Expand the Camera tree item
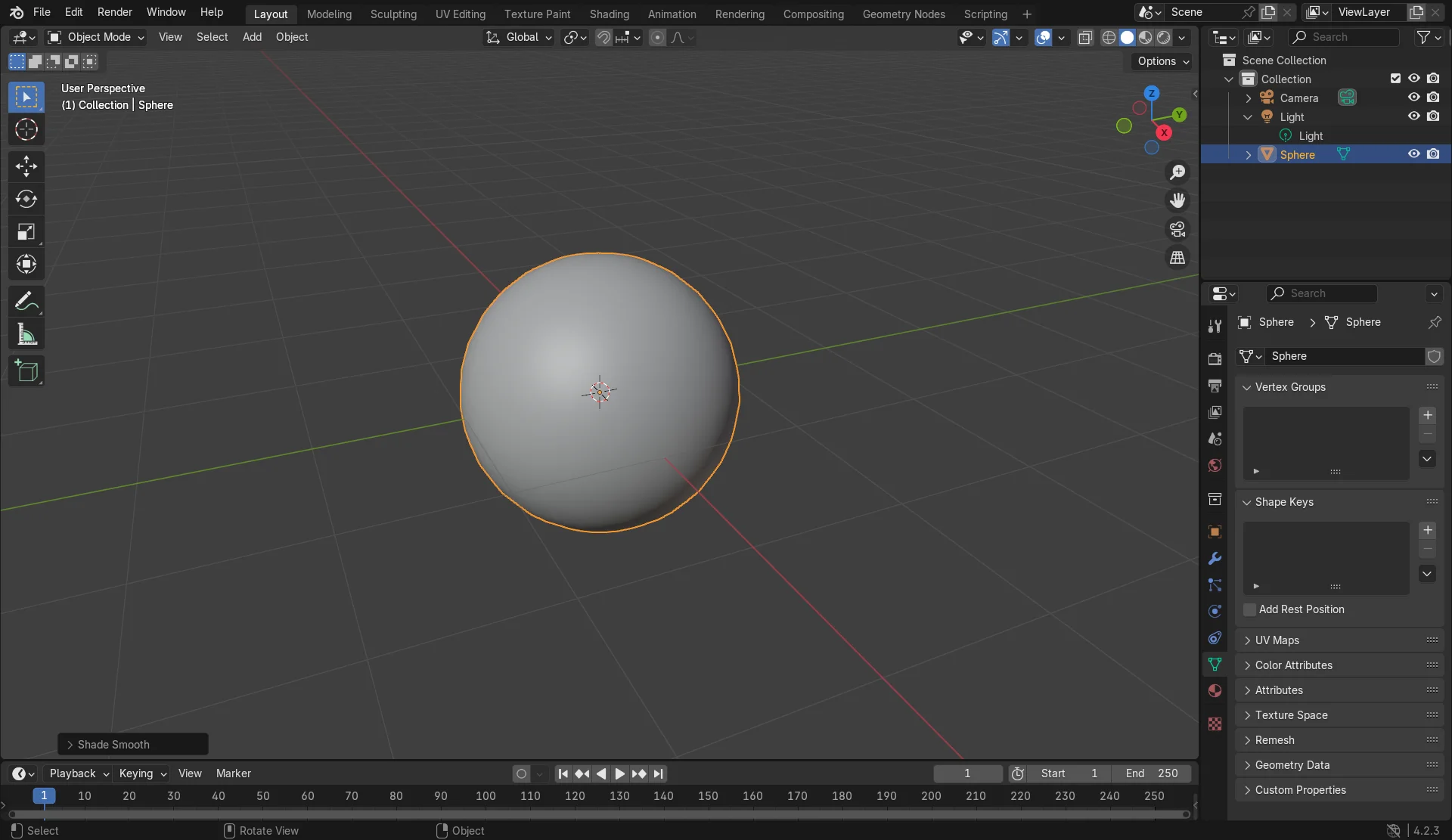1452x840 pixels. point(1248,98)
